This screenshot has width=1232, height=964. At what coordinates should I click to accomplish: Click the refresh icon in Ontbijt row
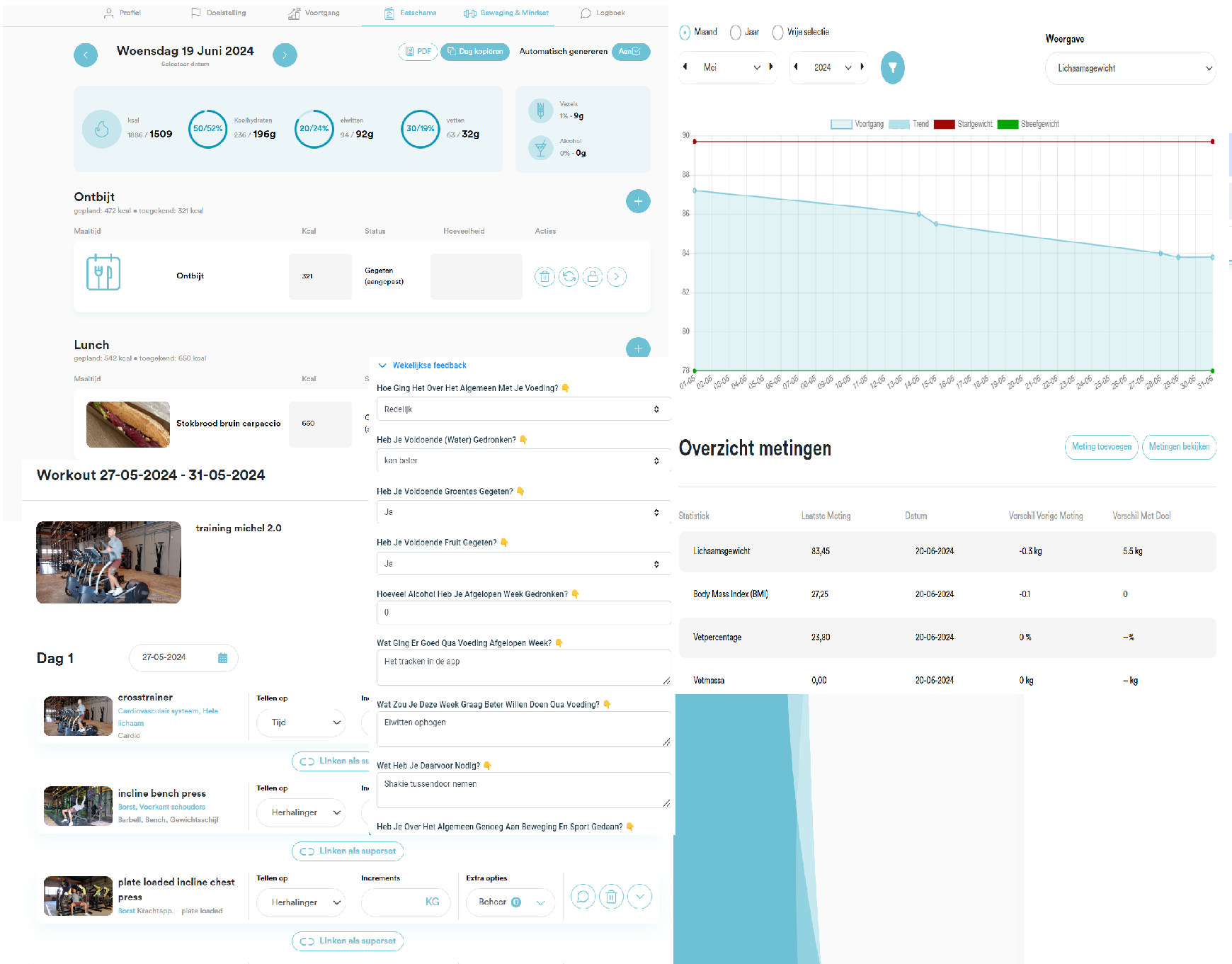click(569, 277)
